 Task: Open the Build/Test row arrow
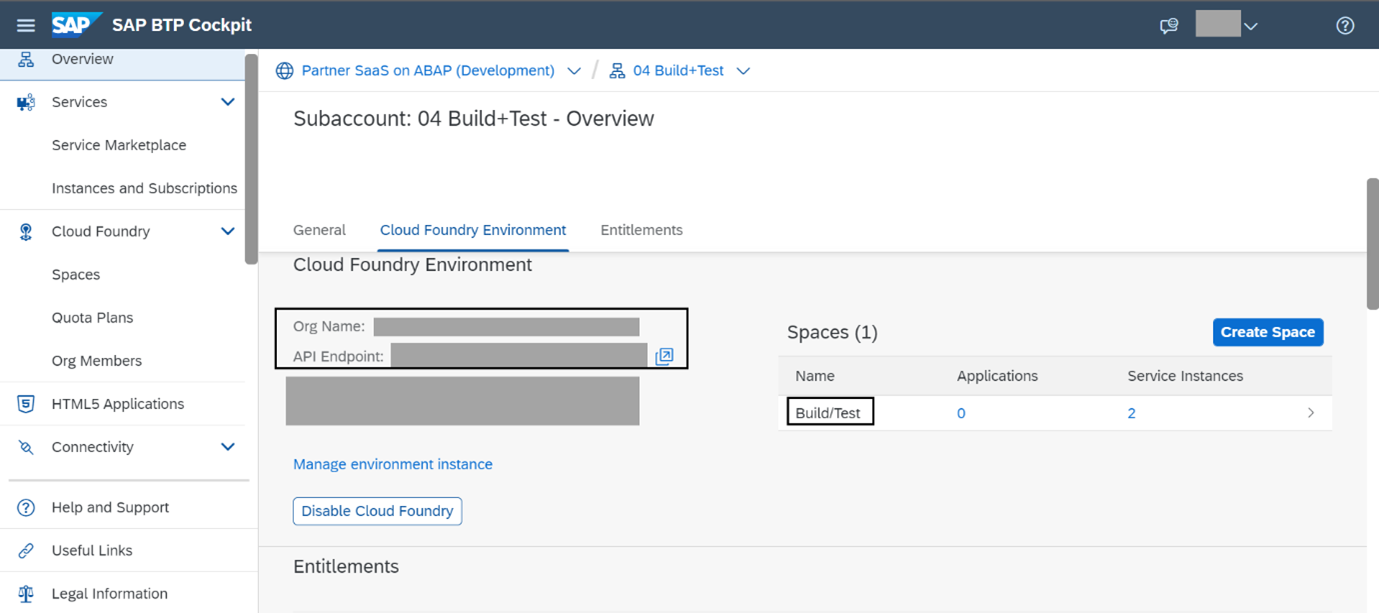click(x=1310, y=413)
